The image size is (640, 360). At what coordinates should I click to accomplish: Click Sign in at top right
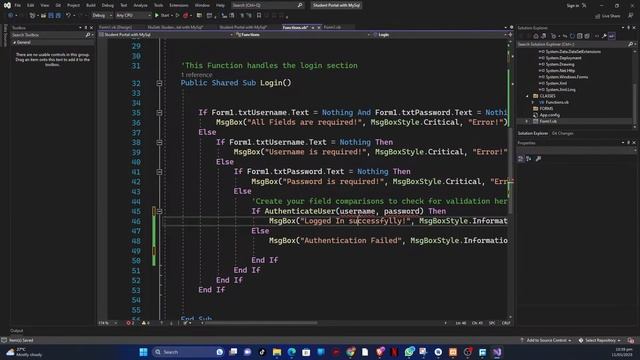click(x=573, y=5)
